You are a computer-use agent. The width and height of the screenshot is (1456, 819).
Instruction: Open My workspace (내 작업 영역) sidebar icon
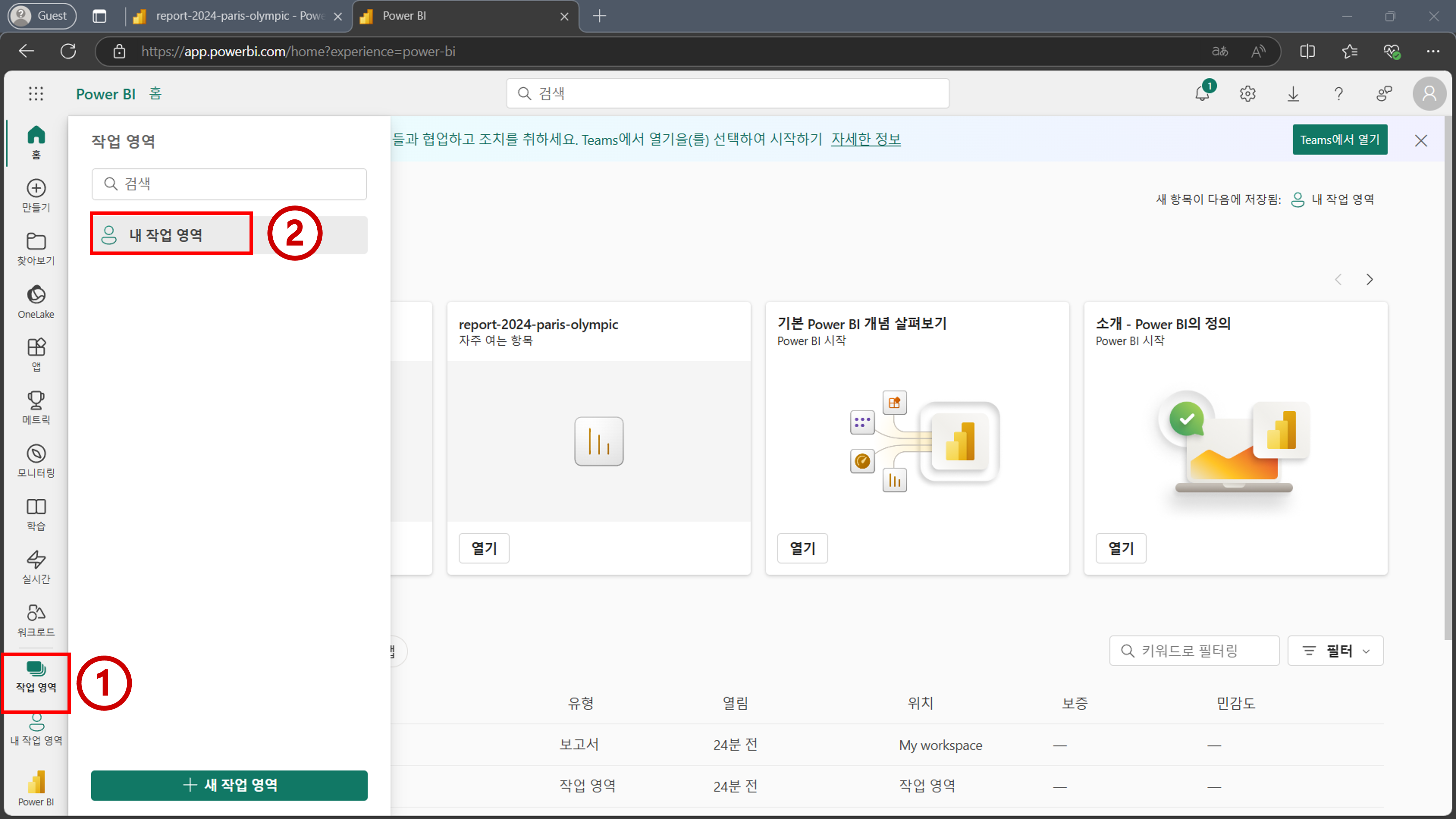click(x=36, y=730)
